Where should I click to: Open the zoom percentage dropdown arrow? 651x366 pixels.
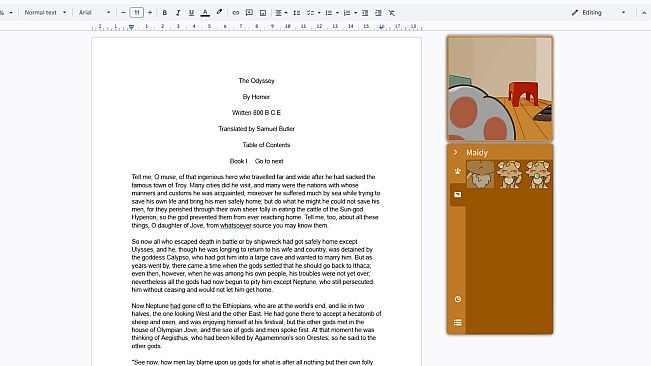[x=11, y=13]
